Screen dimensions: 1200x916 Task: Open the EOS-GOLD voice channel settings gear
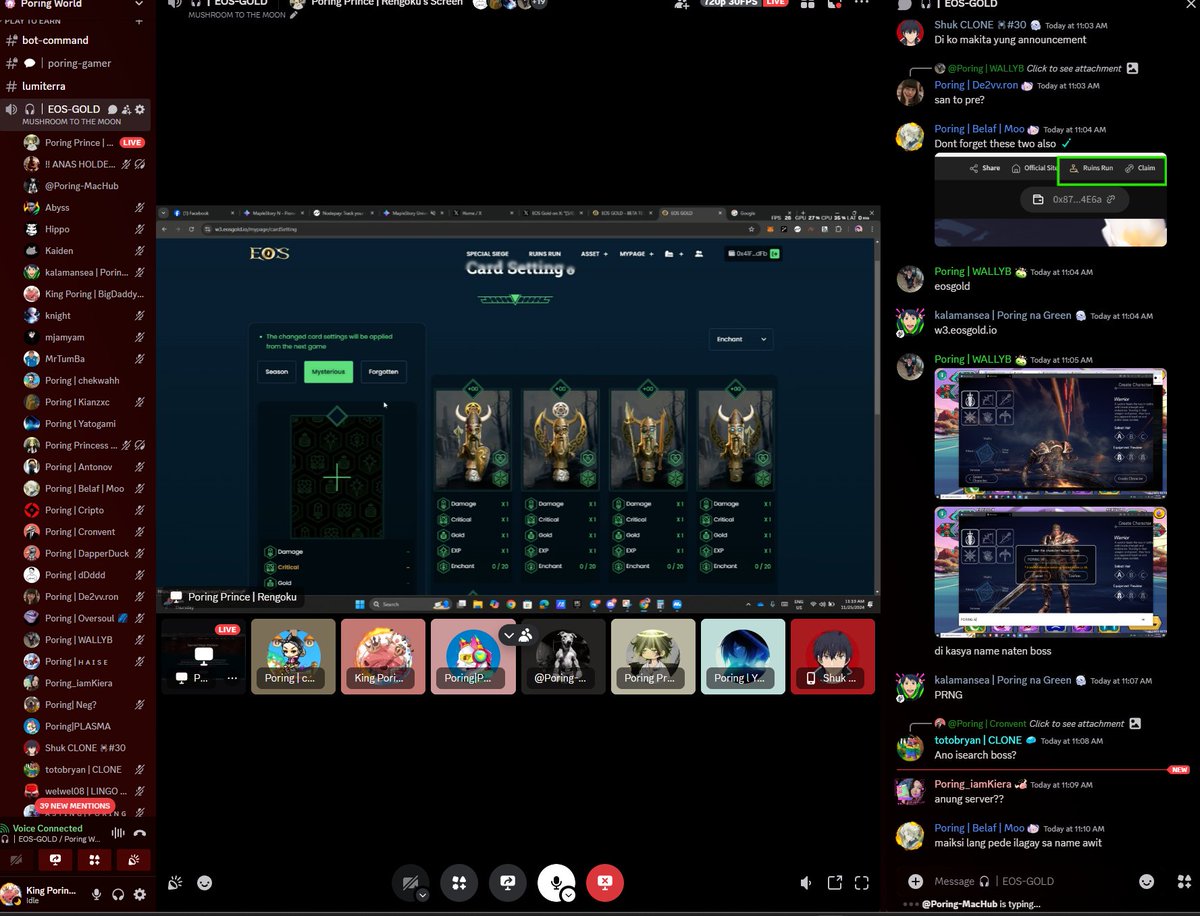pyautogui.click(x=139, y=108)
